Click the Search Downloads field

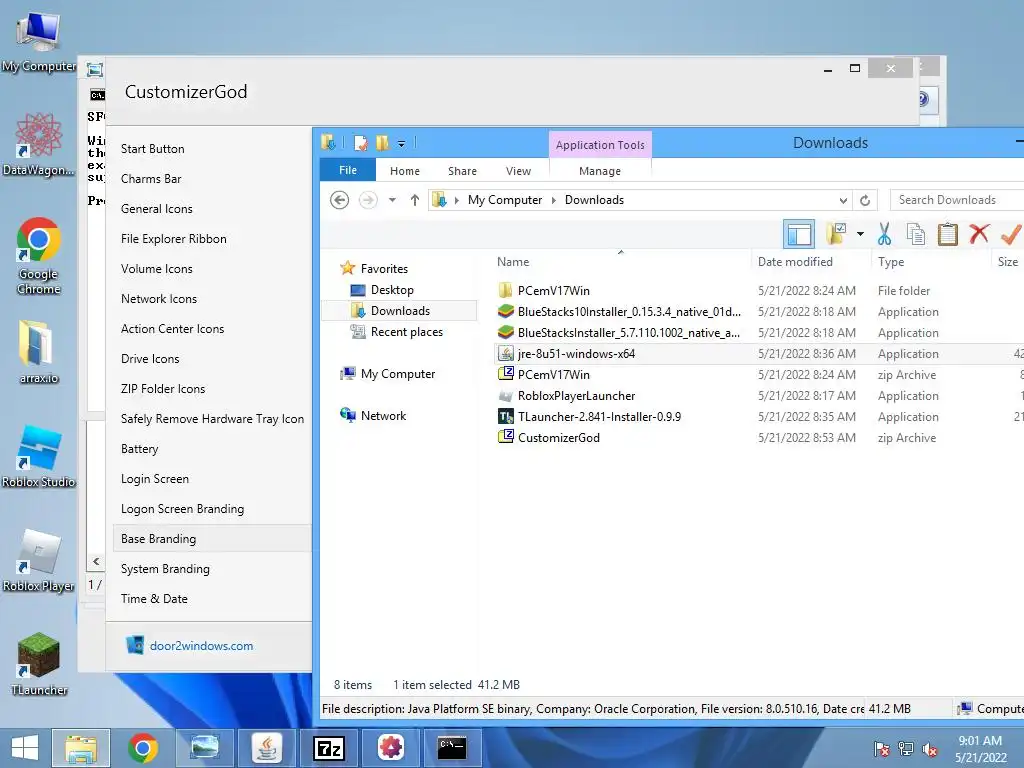point(957,200)
